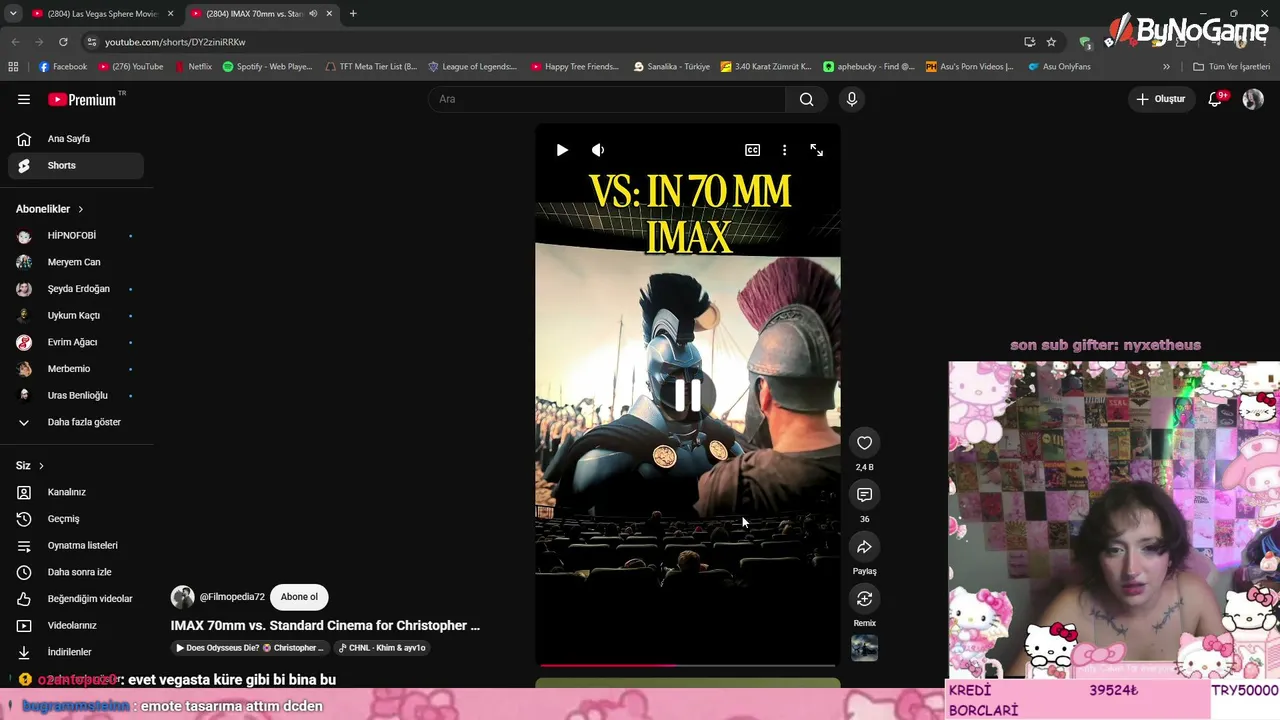Open Beğendiğim videolar liked videos

tap(76, 599)
